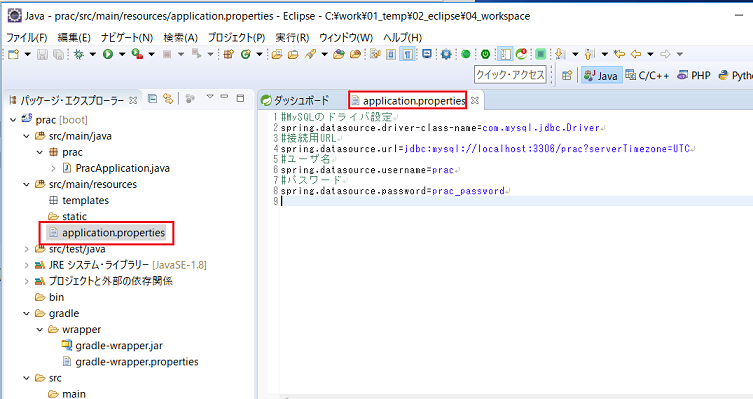Click the Debug bug icon

[79, 54]
